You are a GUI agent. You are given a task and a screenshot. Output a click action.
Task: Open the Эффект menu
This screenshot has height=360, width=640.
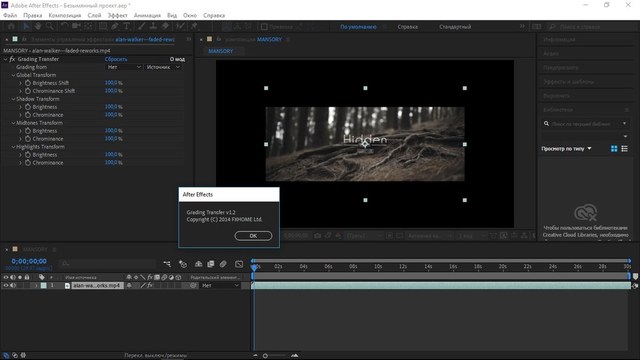point(118,16)
